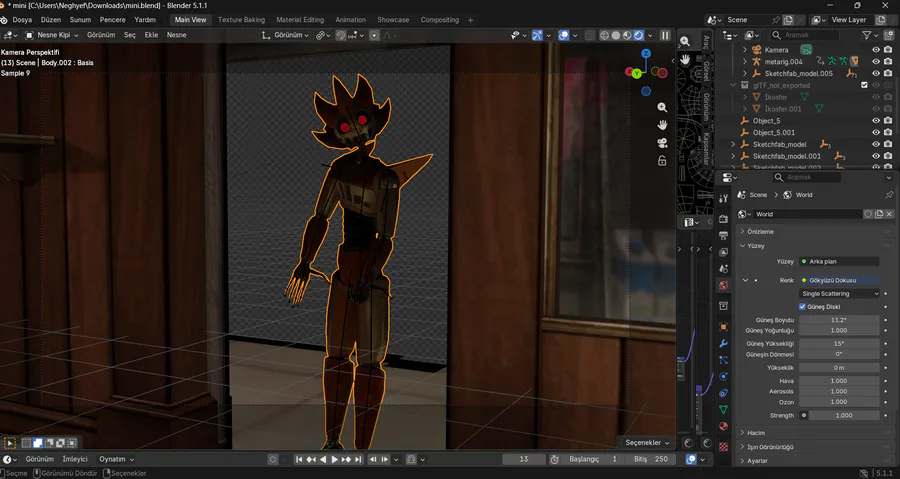The width and height of the screenshot is (900, 479).
Task: Open the View Layer properties tab icon
Action: pyautogui.click(x=723, y=252)
